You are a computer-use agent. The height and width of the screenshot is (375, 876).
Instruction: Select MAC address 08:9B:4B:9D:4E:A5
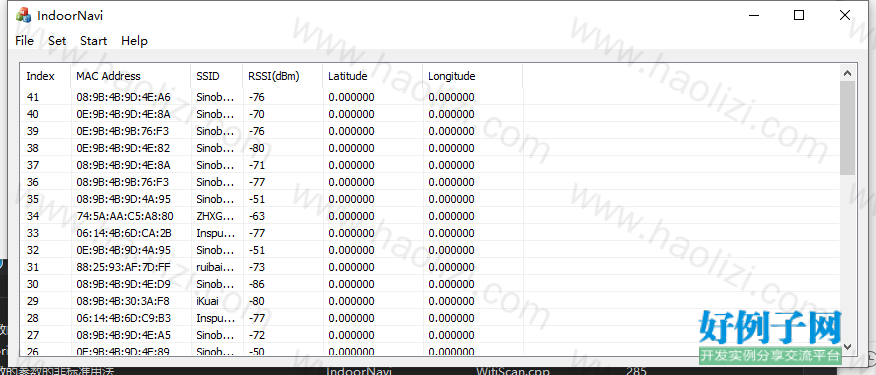point(123,335)
